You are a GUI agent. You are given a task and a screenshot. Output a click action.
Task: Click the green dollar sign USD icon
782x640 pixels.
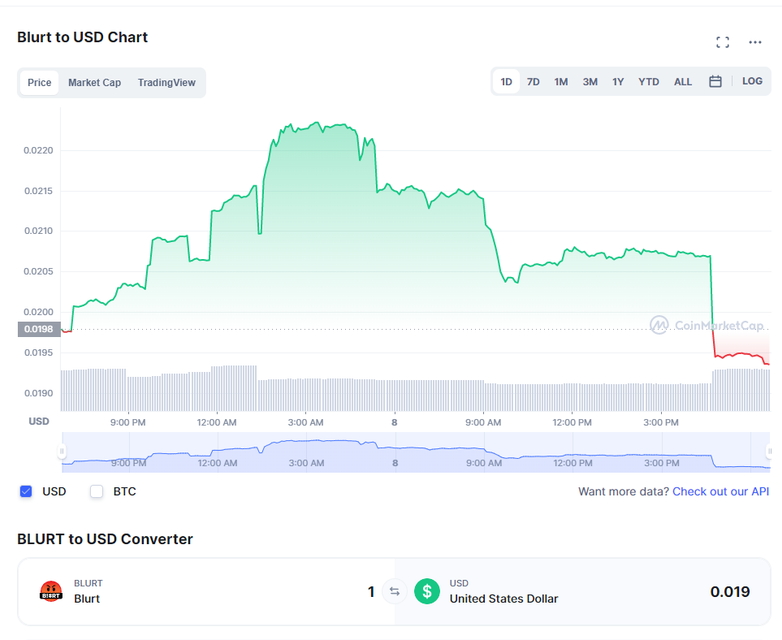(427, 592)
